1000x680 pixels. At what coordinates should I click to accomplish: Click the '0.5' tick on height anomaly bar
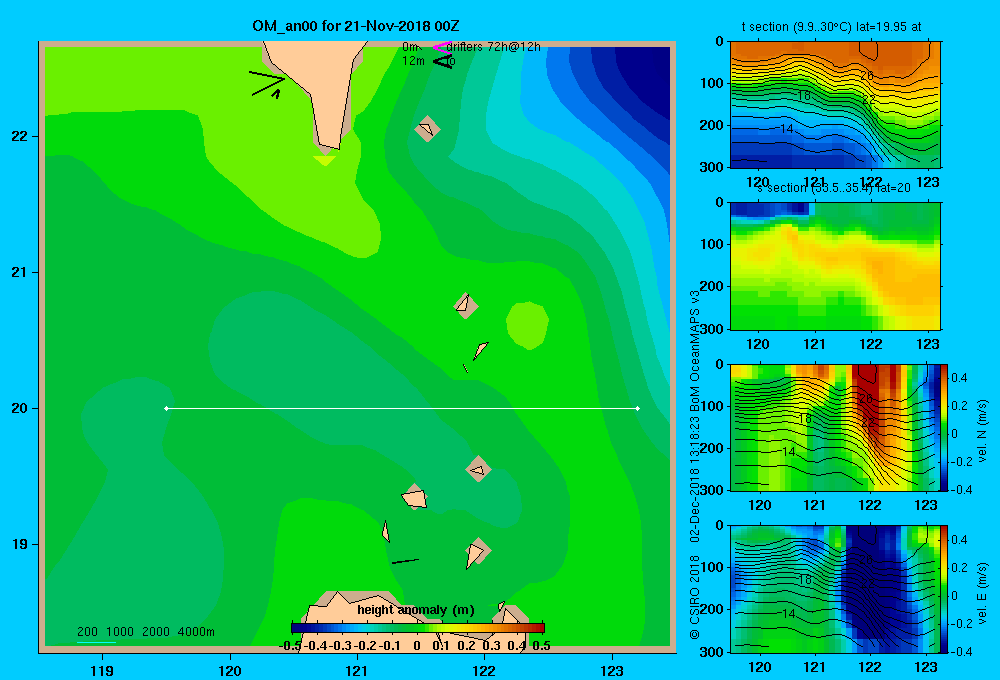(x=541, y=646)
